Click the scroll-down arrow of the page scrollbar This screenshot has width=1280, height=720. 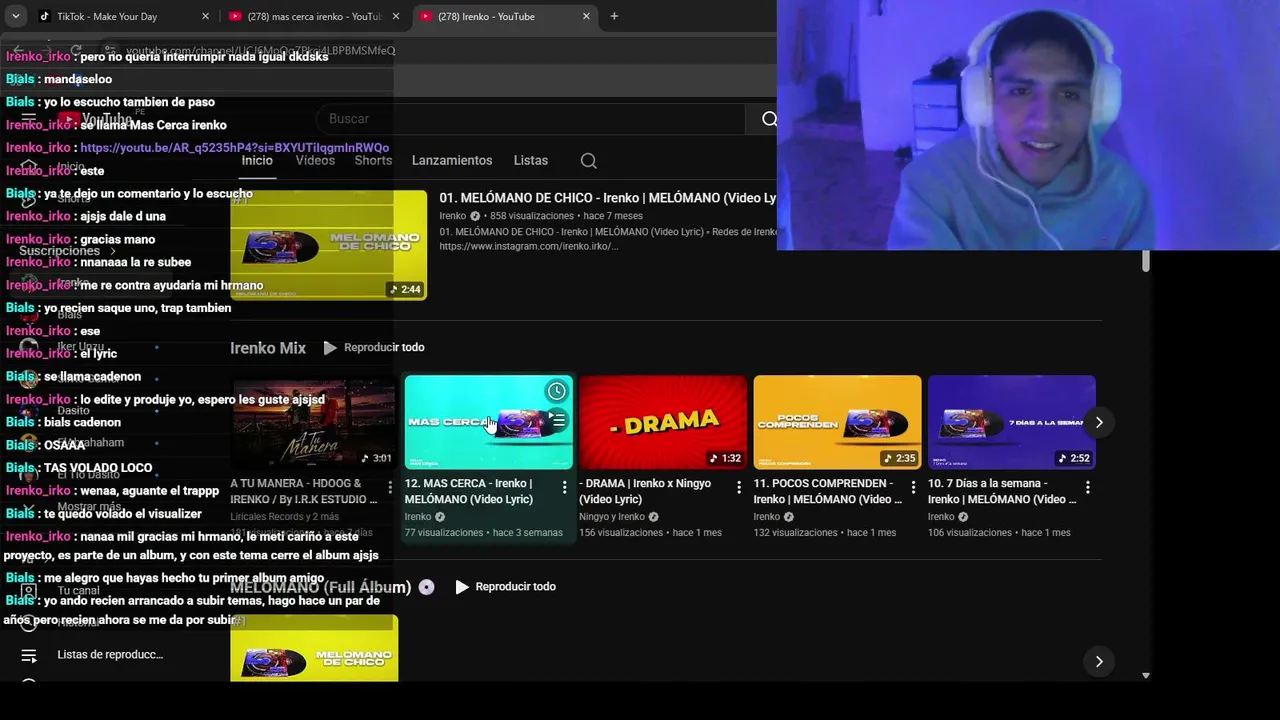pos(1146,676)
